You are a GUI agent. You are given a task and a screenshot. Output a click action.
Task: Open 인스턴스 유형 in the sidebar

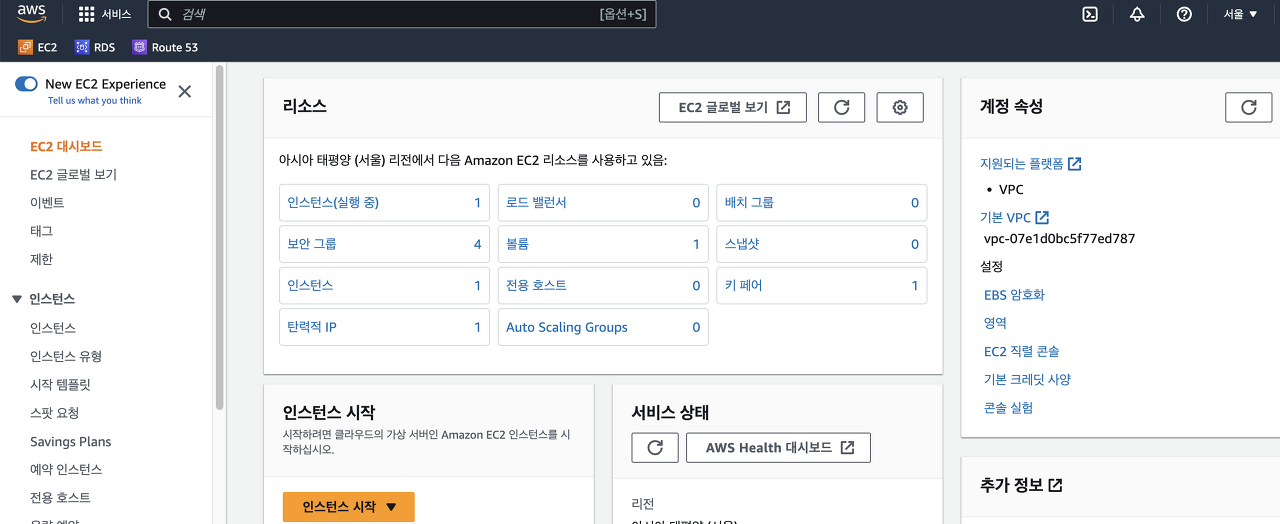click(66, 356)
